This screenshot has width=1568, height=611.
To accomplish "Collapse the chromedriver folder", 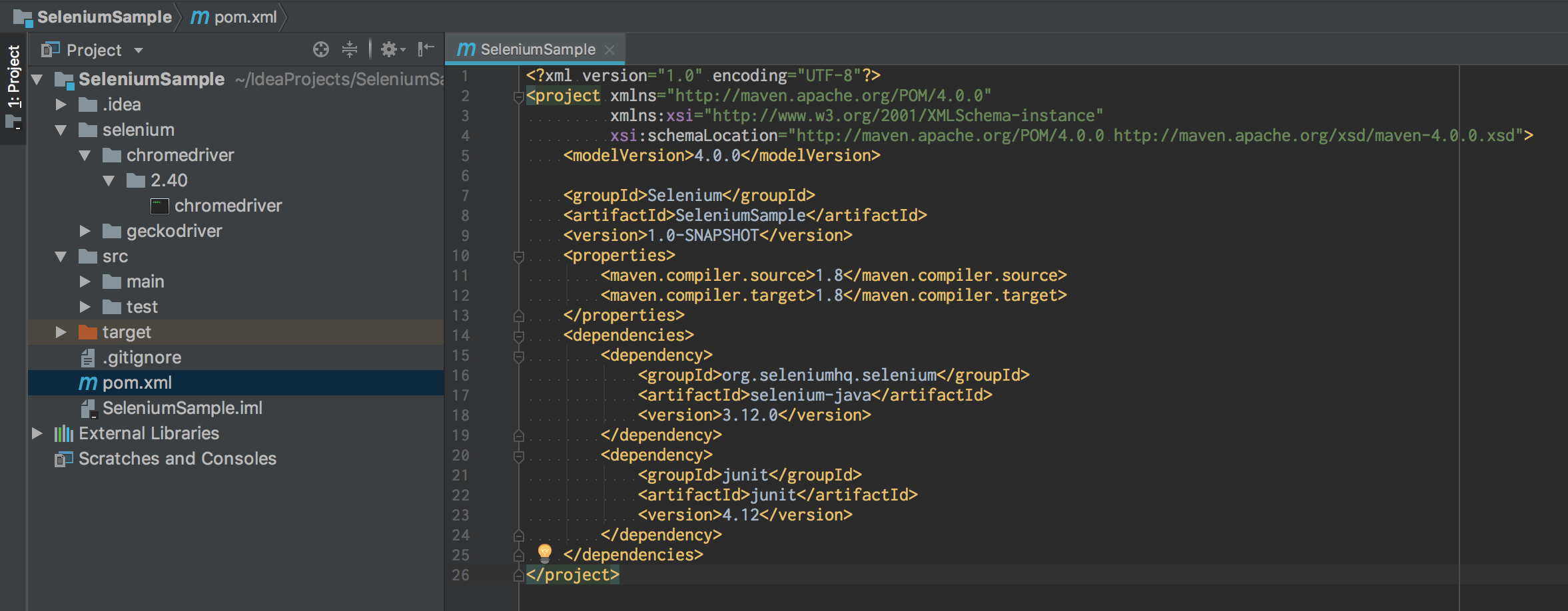I will [x=85, y=155].
